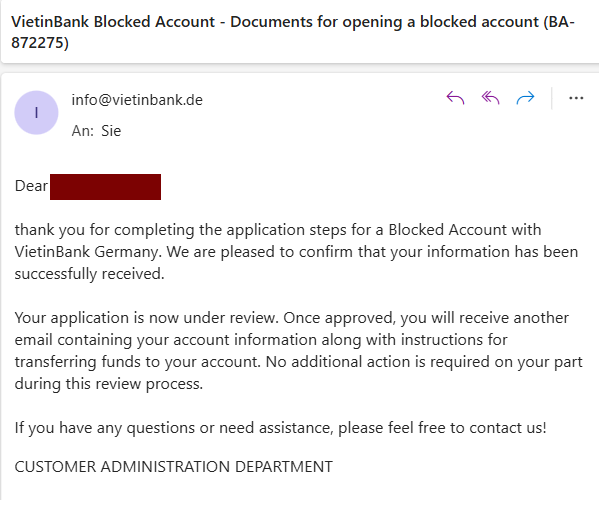Reply to the VietinBank email
This screenshot has width=599, height=505.
coord(455,98)
